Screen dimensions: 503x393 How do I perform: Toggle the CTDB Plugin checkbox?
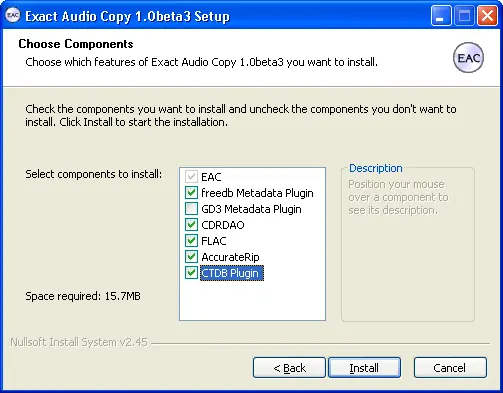(191, 272)
